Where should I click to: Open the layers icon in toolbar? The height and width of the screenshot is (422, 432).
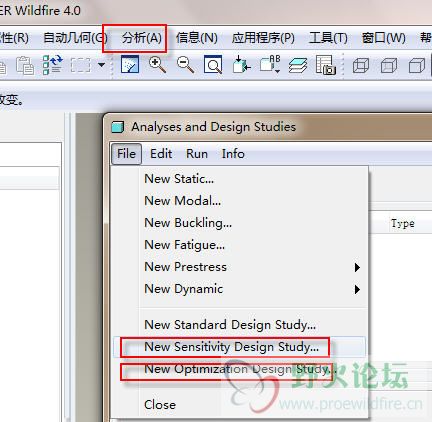click(x=298, y=65)
